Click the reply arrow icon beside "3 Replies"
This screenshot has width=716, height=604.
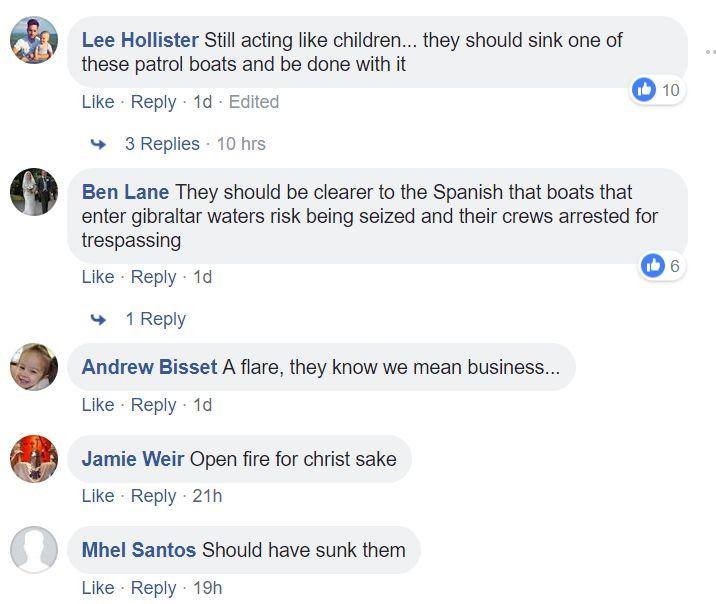pos(98,144)
